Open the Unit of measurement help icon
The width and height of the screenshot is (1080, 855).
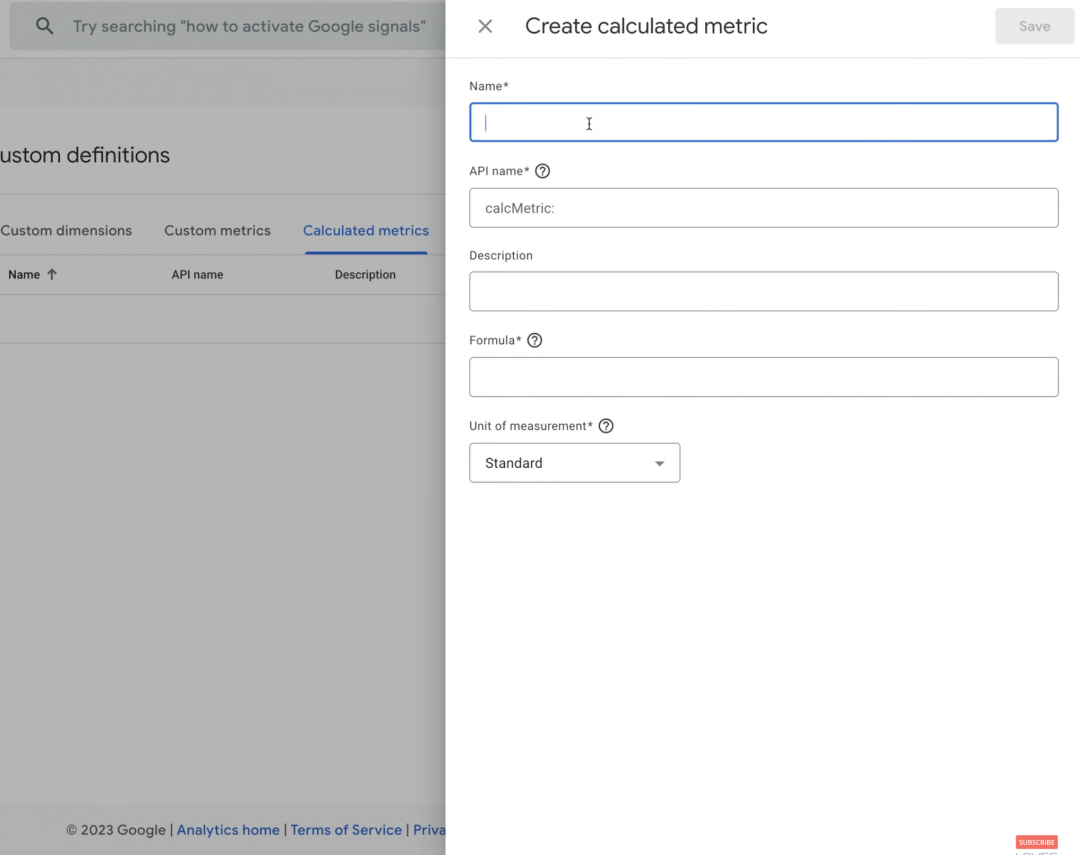[x=605, y=426]
